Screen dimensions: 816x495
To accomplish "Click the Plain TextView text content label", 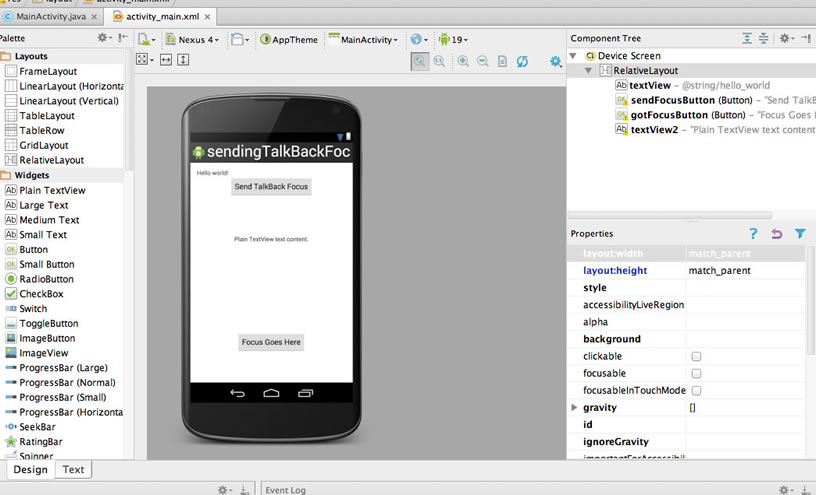I will (x=271, y=239).
